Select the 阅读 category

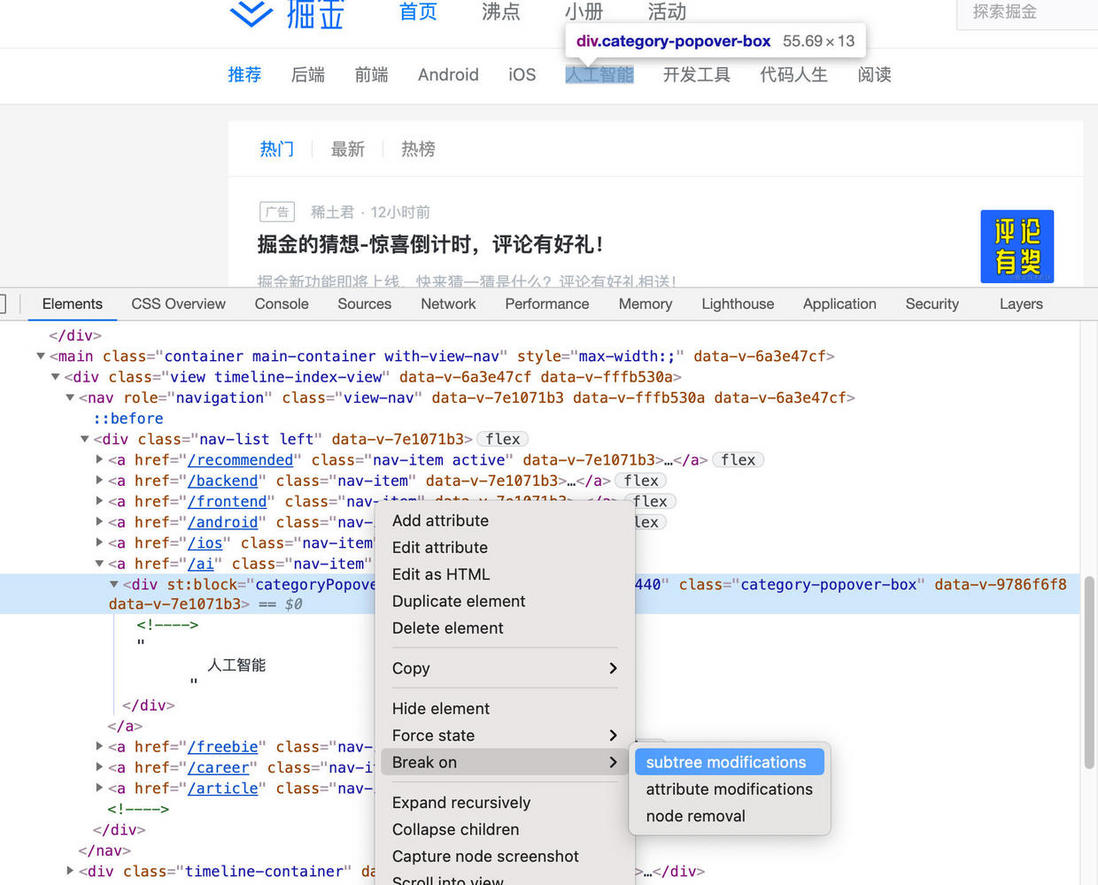click(875, 74)
